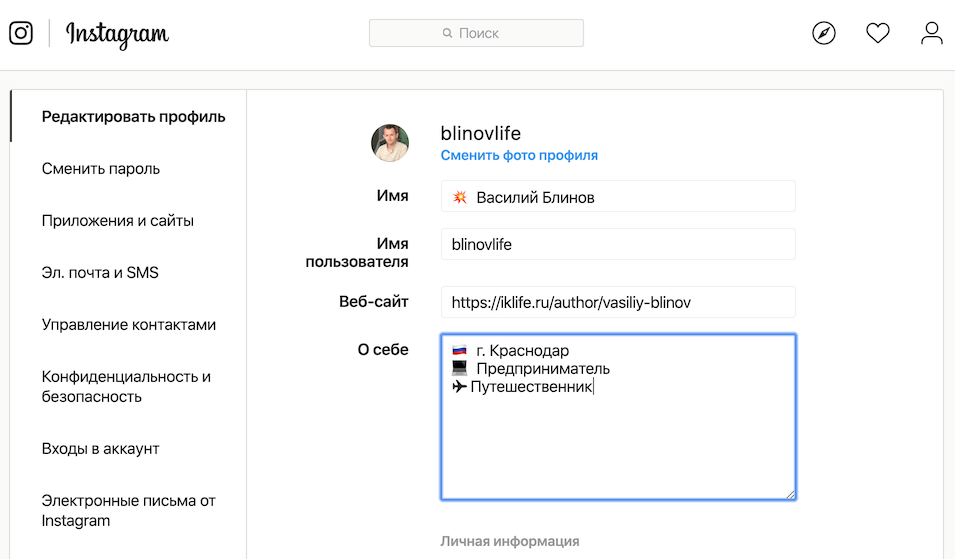Click the resize handle of the О себе textarea
This screenshot has height=559, width=955.
[x=790, y=494]
